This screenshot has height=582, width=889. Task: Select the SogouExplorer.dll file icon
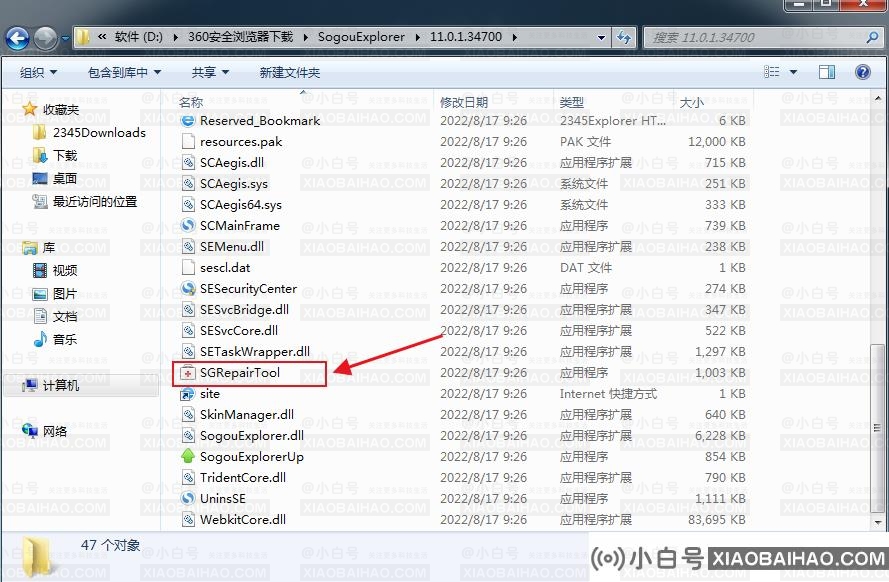pyautogui.click(x=188, y=436)
